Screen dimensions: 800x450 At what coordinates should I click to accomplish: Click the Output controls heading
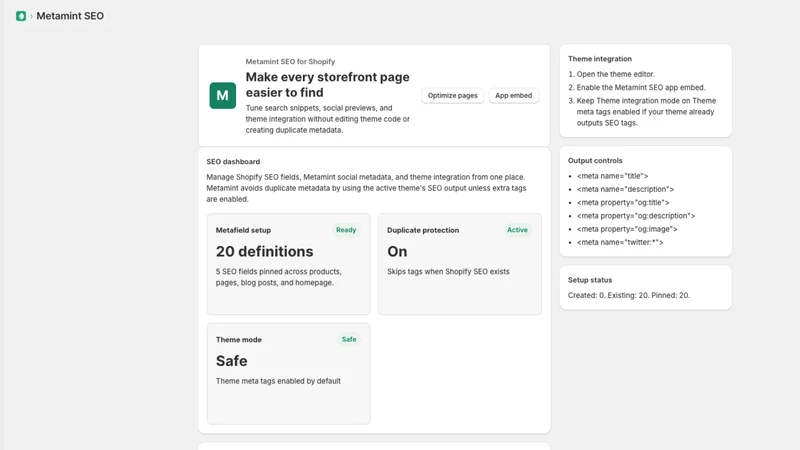tap(595, 160)
